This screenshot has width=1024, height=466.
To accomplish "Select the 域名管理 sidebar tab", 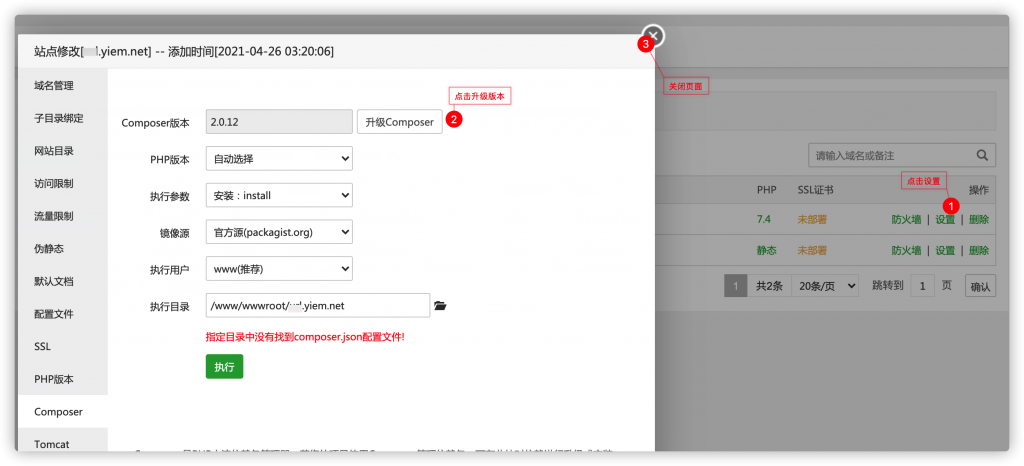I will click(63, 85).
